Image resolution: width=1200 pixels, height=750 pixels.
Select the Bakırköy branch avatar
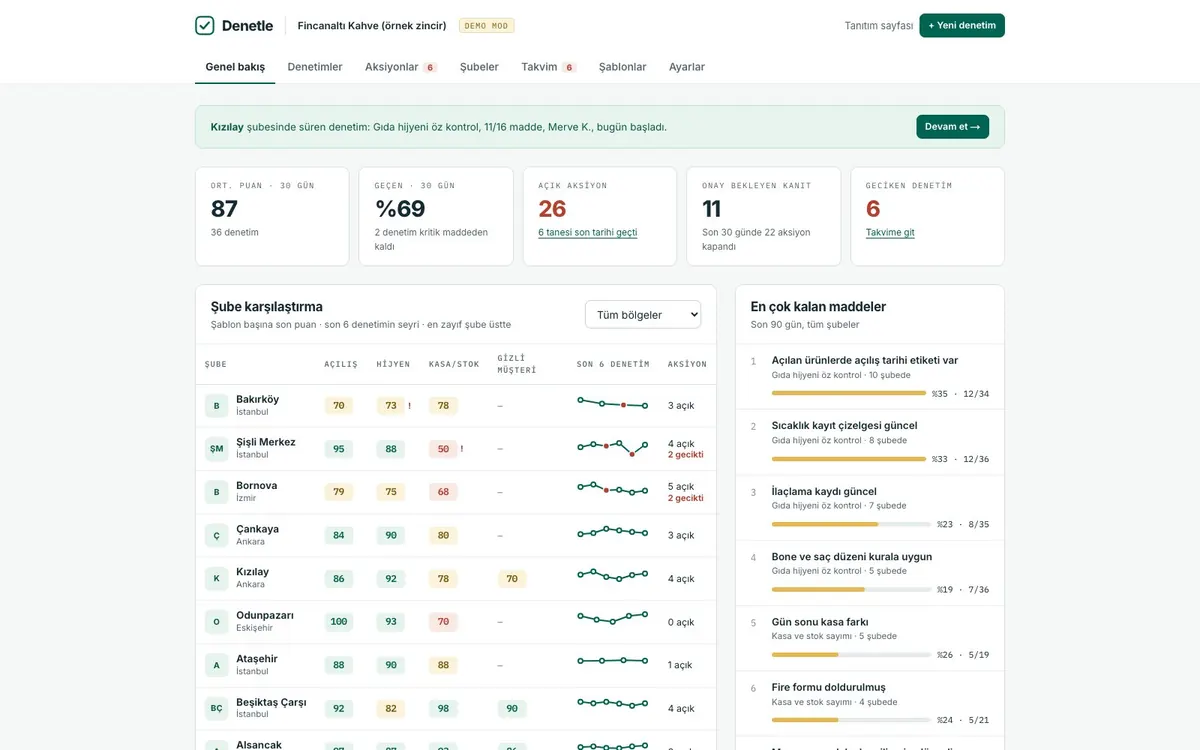(x=216, y=406)
